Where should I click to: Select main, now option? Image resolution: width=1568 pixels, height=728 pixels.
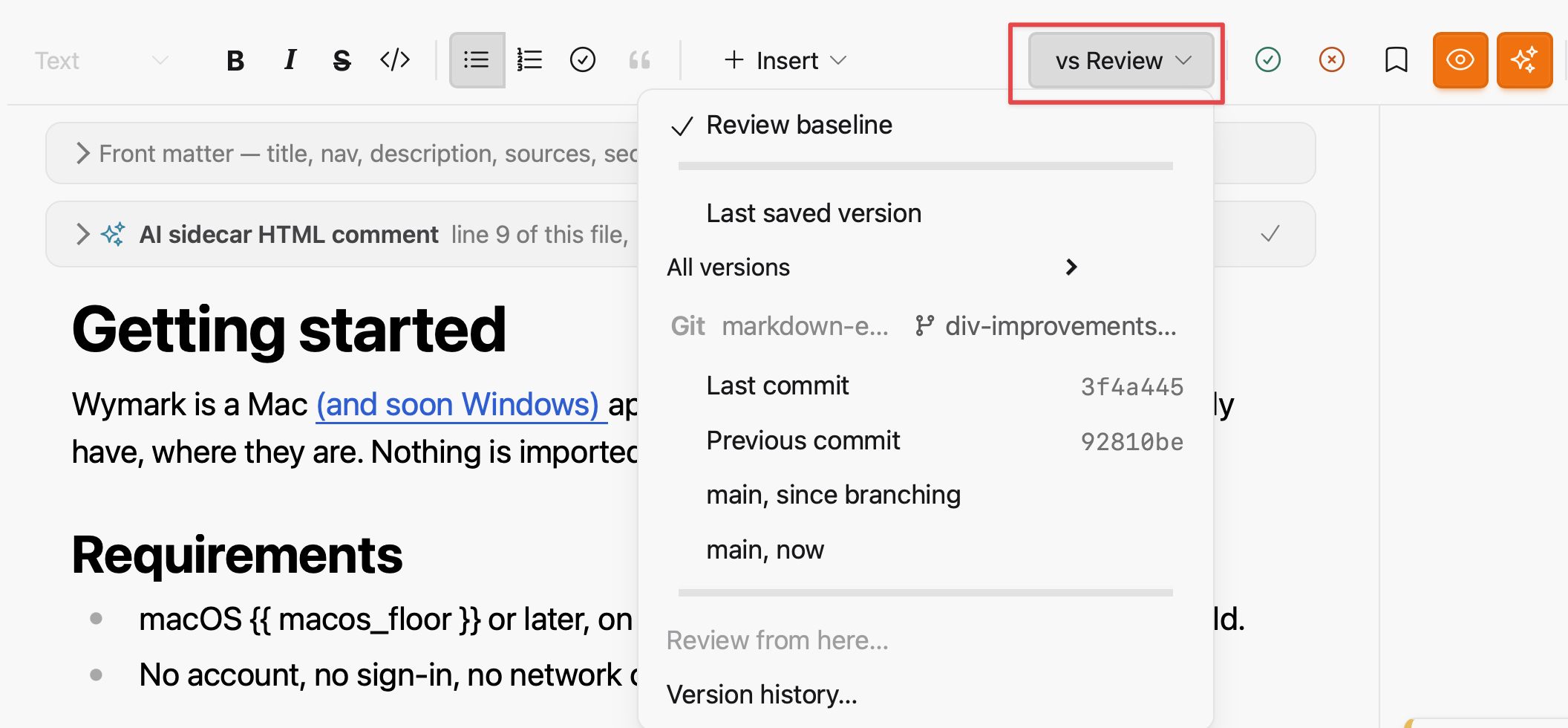coord(926,550)
